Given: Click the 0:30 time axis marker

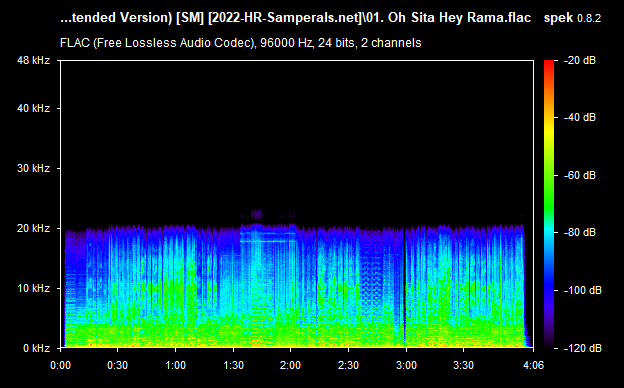Looking at the screenshot, I should (117, 365).
